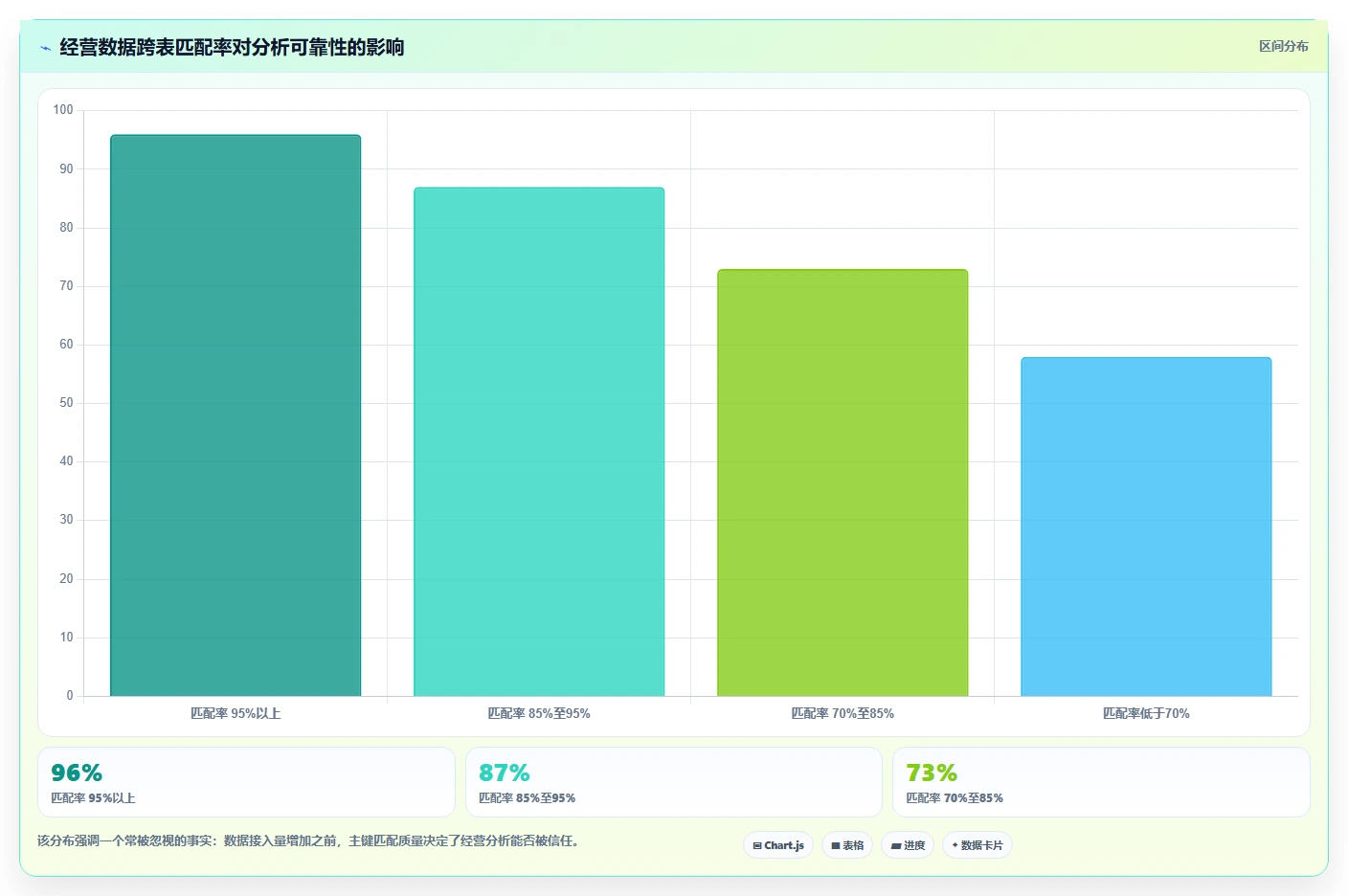Click the y-axis tick value 20

pos(66,578)
